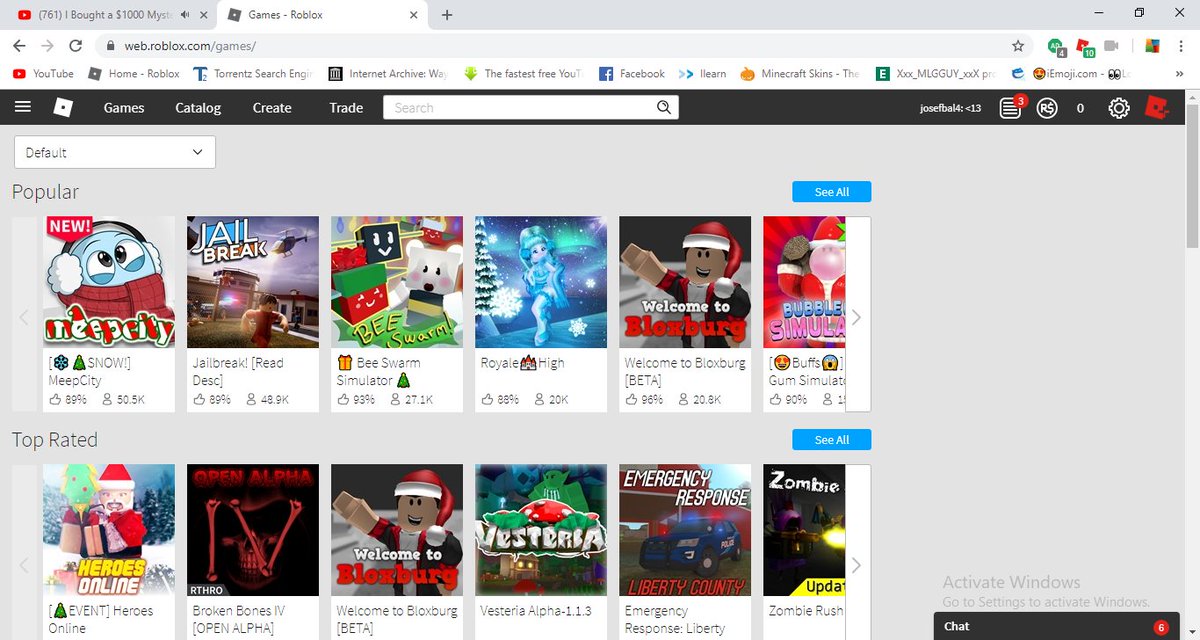Open Emergency Response Liberty County thumbnail
Image resolution: width=1200 pixels, height=640 pixels.
pyautogui.click(x=685, y=530)
